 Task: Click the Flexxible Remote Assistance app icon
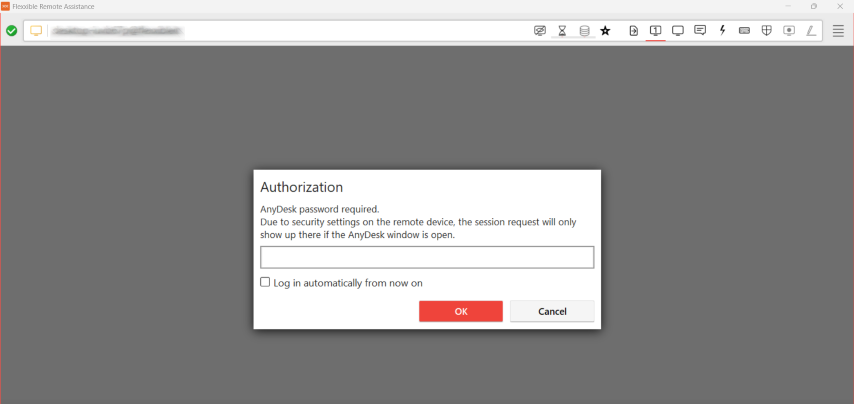click(x=5, y=6)
